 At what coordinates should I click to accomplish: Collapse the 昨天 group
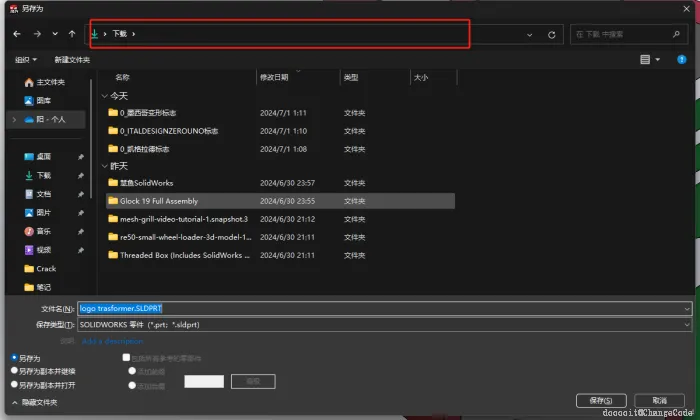(104, 166)
